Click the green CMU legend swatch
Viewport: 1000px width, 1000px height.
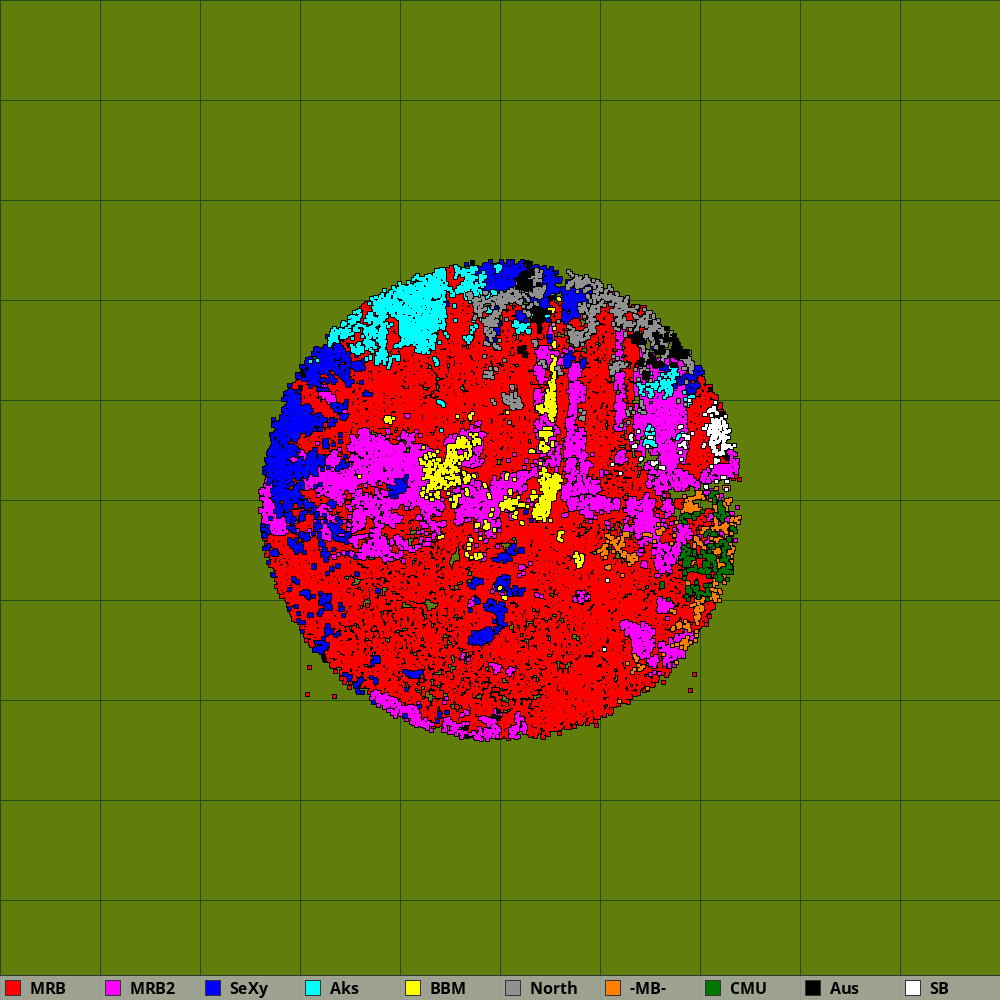click(x=713, y=988)
